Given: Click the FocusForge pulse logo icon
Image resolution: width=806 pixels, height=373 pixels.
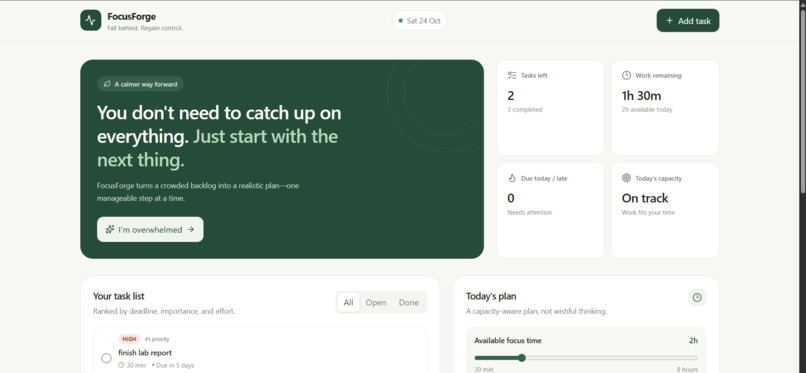Looking at the screenshot, I should tap(90, 21).
